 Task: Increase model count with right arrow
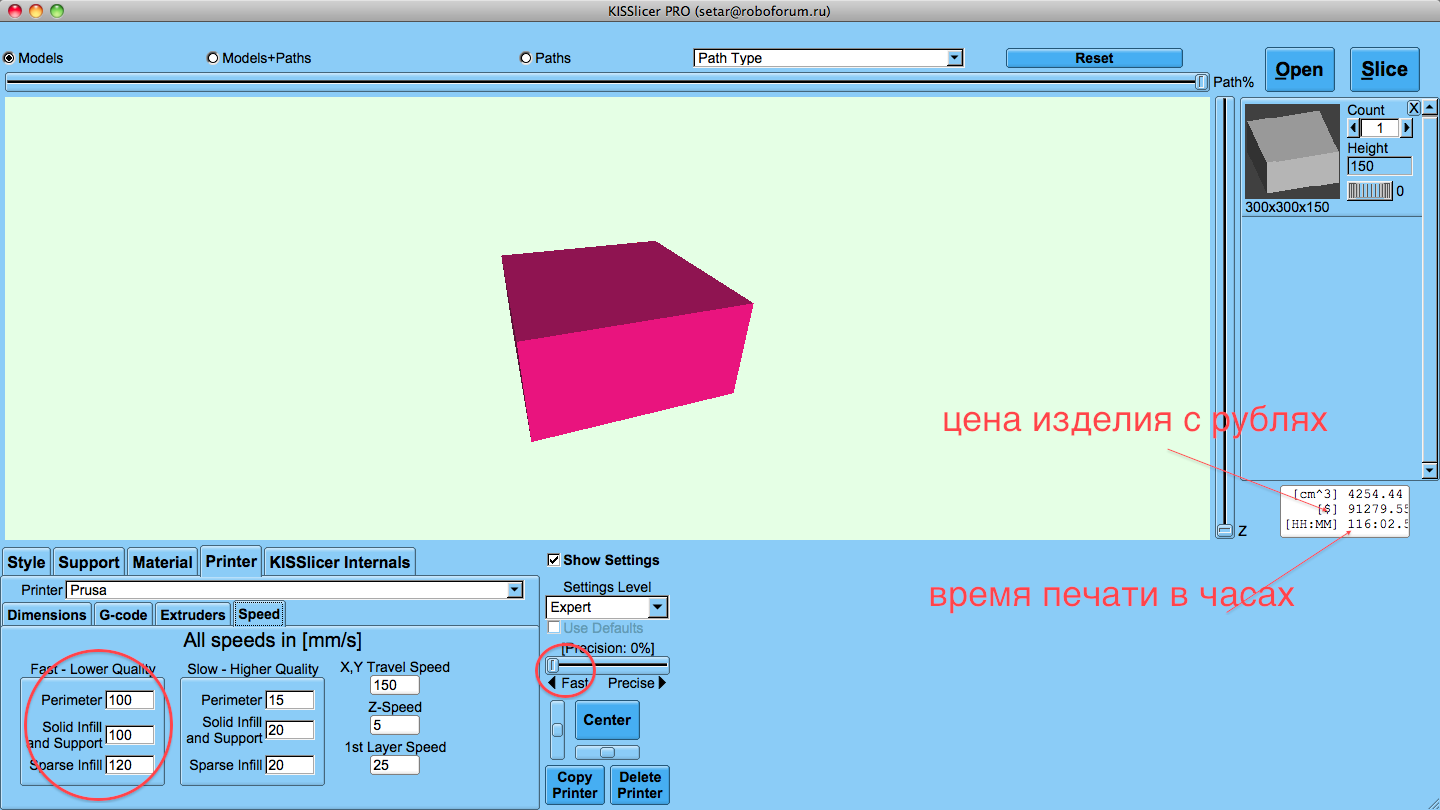1406,128
